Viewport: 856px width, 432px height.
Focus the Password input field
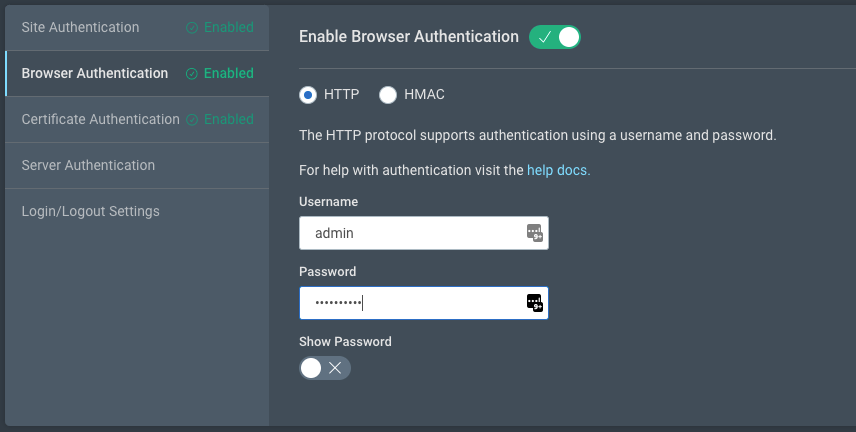click(x=410, y=303)
